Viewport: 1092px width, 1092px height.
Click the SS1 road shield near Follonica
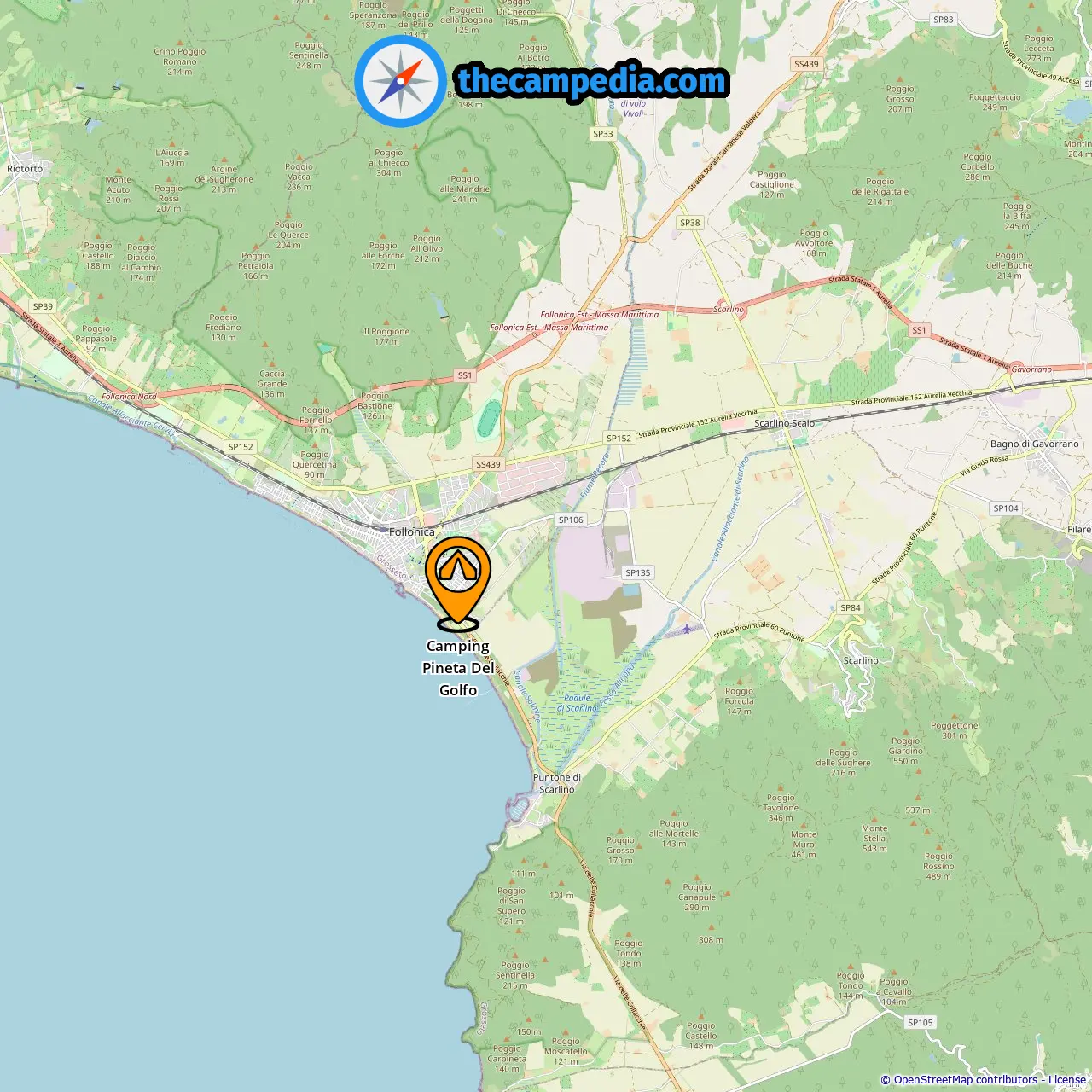464,375
